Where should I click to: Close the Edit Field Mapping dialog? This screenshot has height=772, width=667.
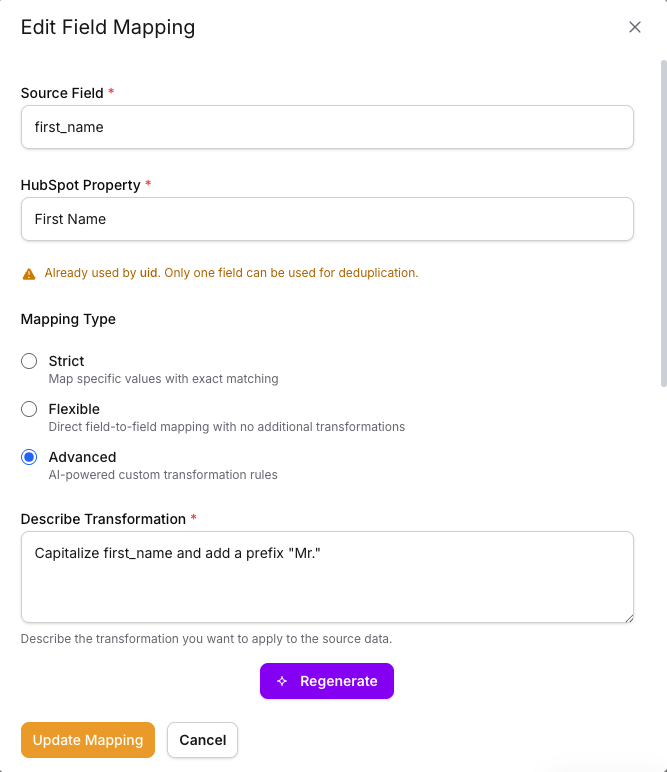(635, 27)
